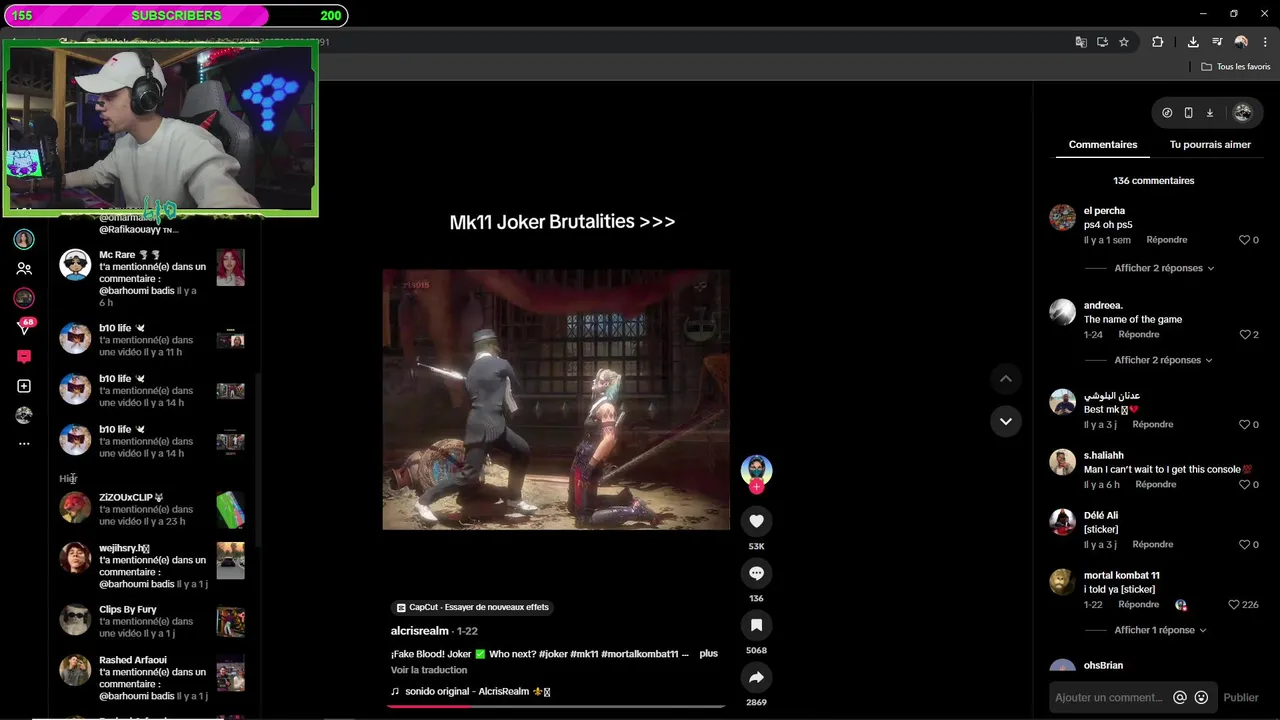
Task: Like andreea's comment
Action: (1244, 334)
